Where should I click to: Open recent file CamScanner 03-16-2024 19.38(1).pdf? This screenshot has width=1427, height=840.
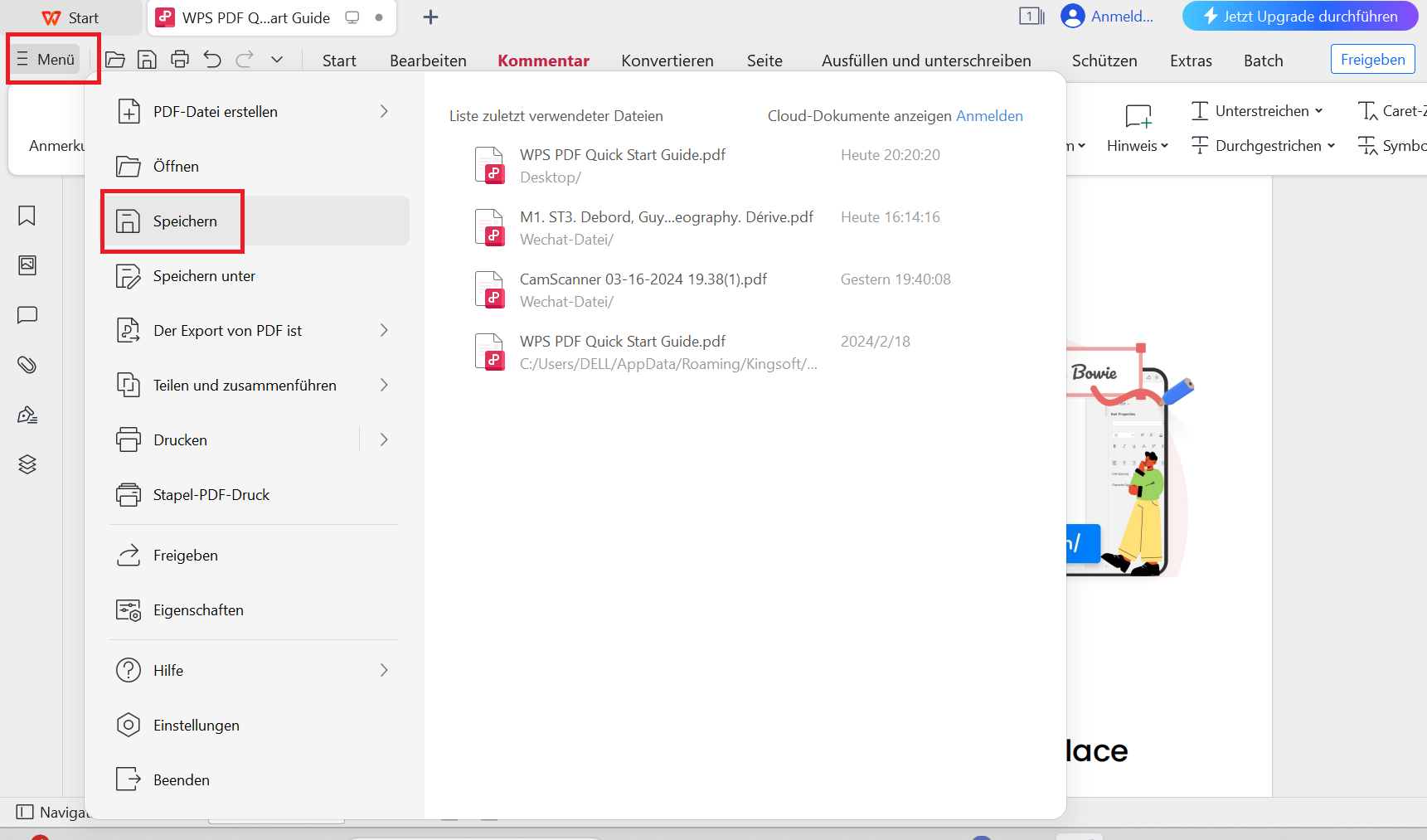pyautogui.click(x=643, y=279)
